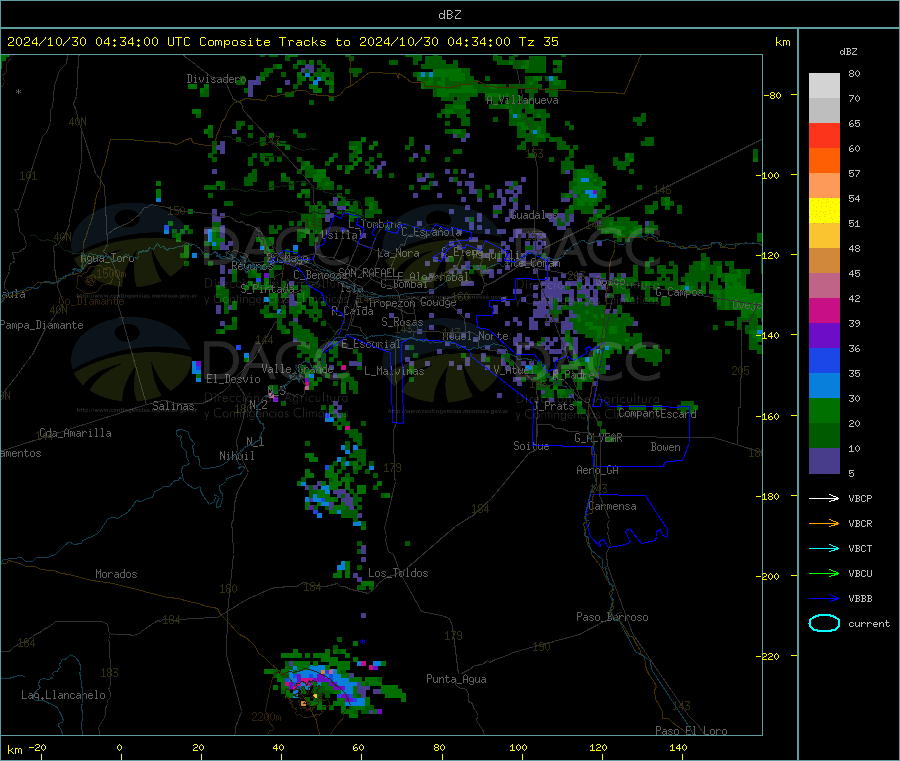The height and width of the screenshot is (761, 900).
Task: Select the El_Desvio map label
Action: 234,379
